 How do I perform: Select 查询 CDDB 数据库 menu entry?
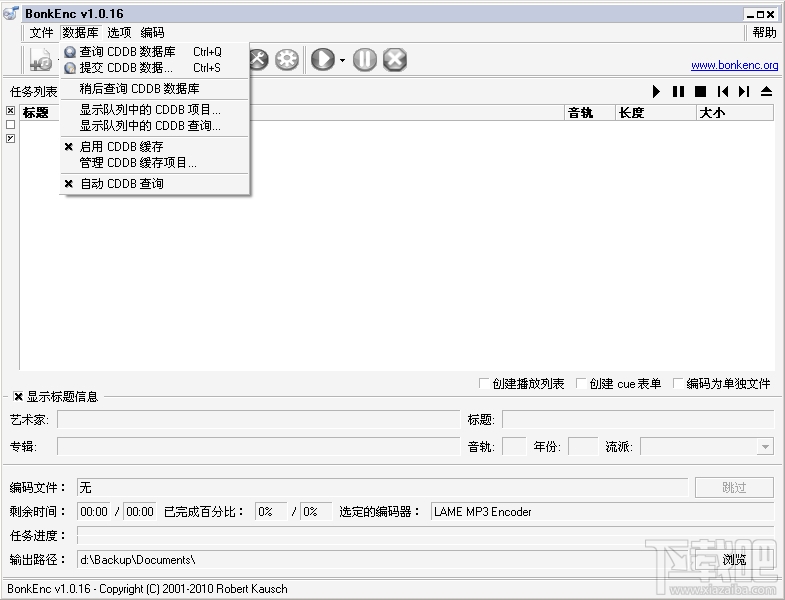[x=155, y=52]
